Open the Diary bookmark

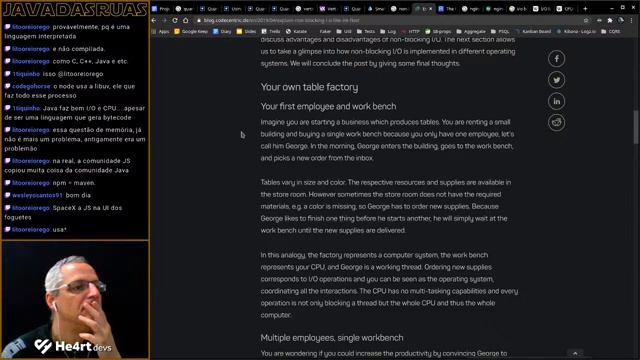coord(222,31)
